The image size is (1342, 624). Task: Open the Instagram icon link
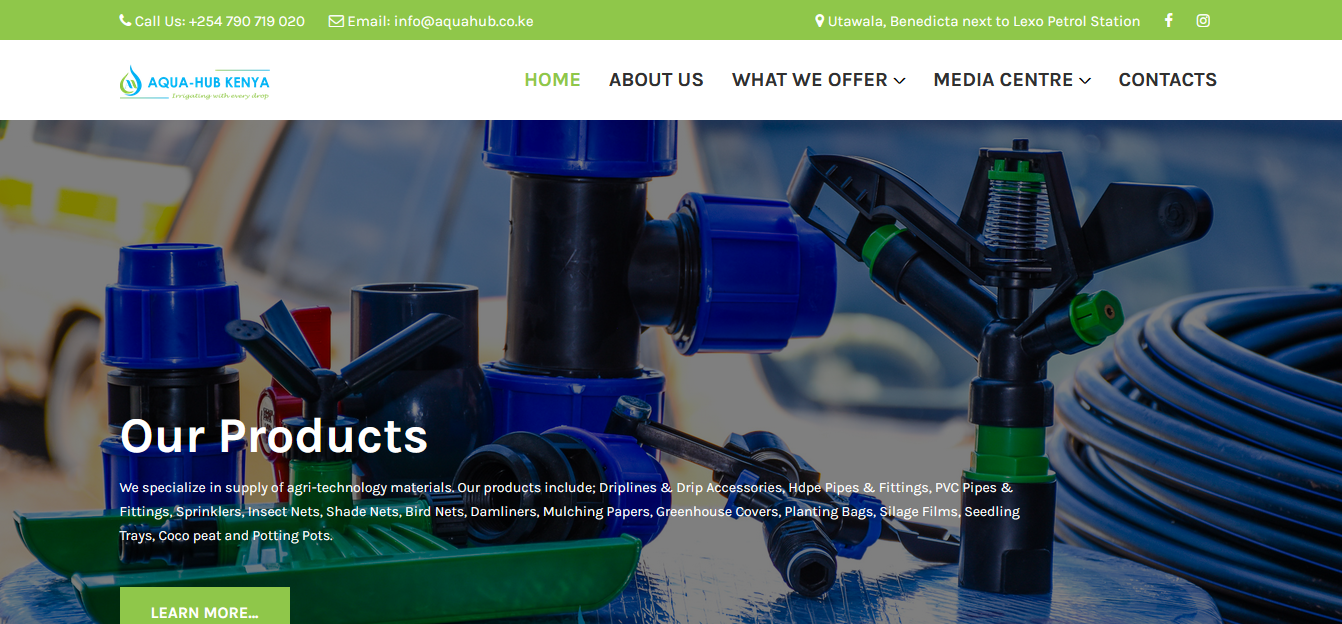1203,20
